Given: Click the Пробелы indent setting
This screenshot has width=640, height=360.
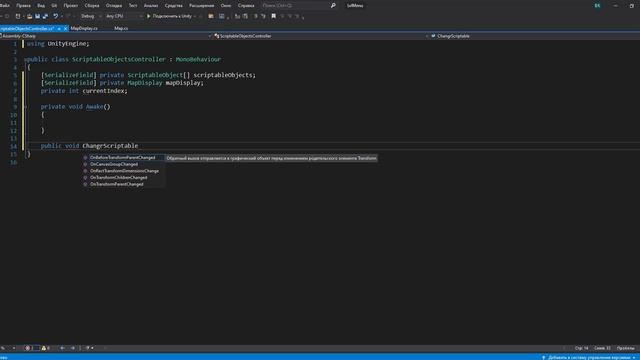Looking at the screenshot, I should [x=625, y=348].
